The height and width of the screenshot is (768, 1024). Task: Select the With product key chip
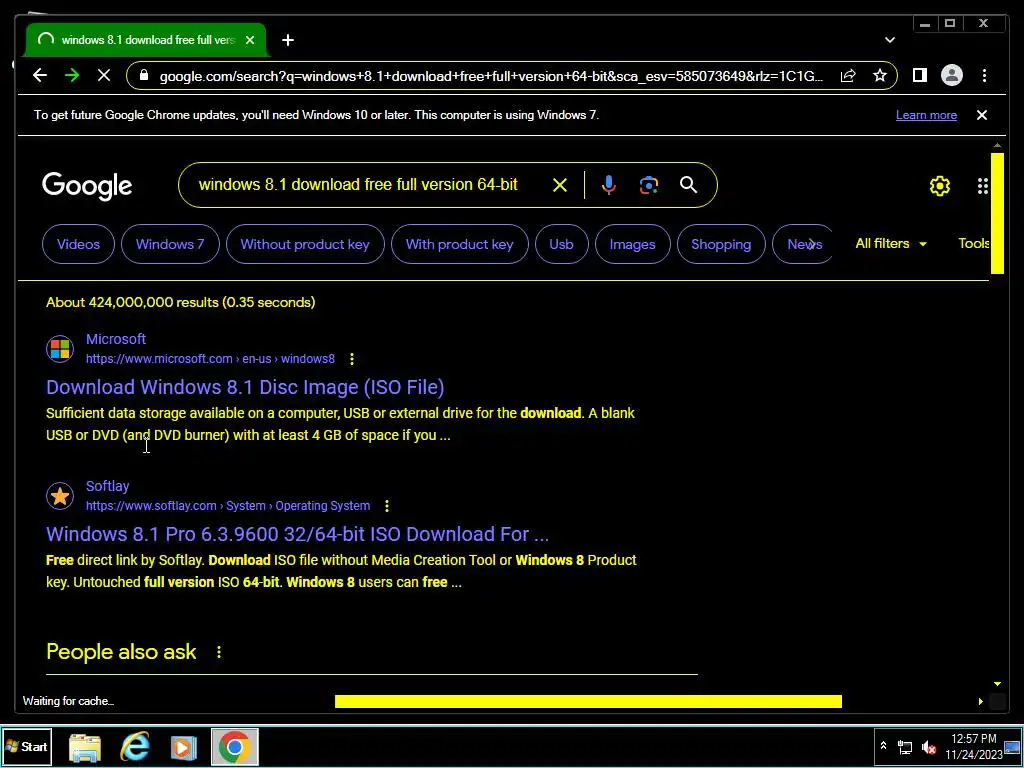pos(460,244)
